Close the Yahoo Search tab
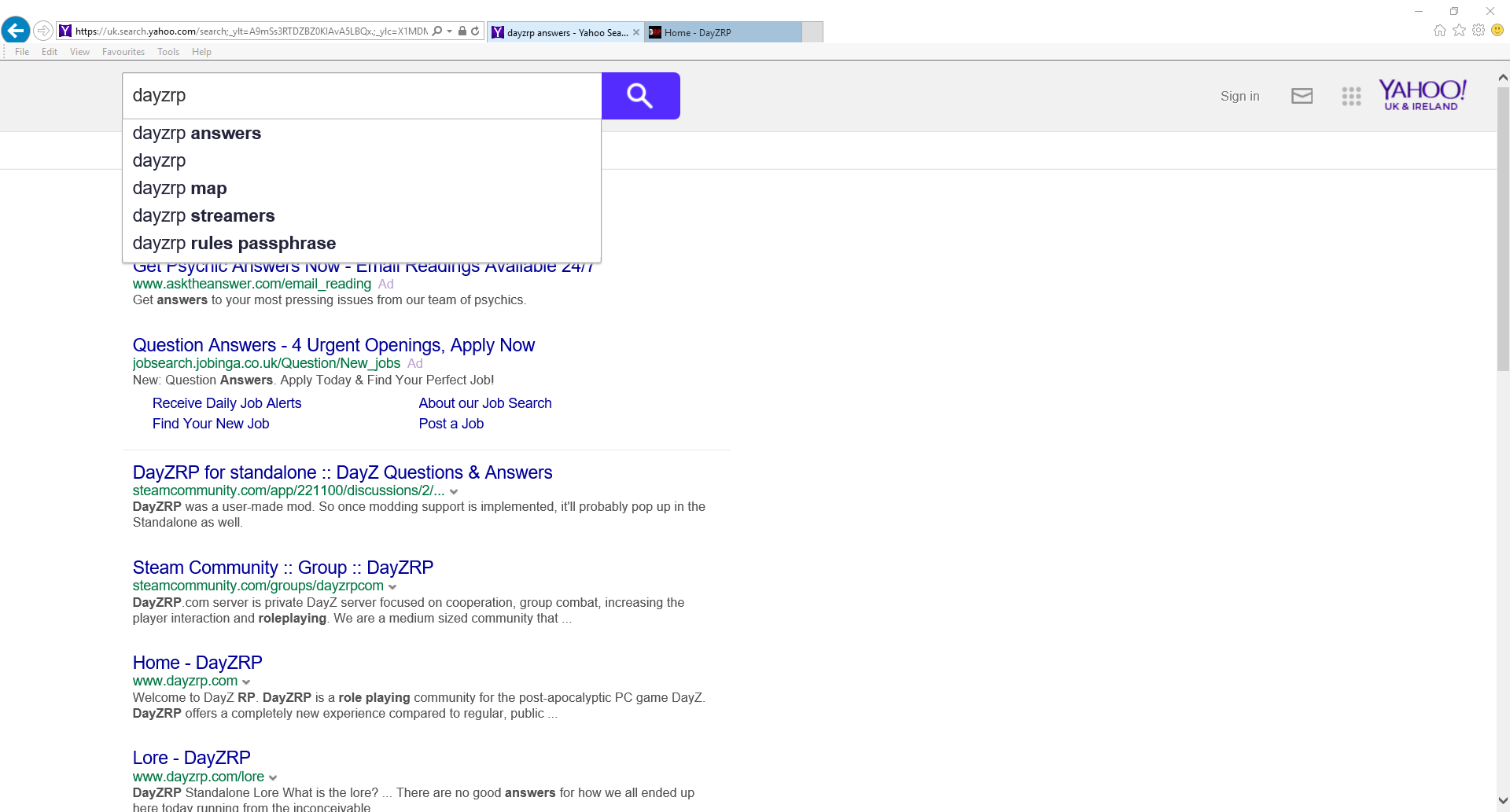This screenshot has height=812, width=1510. [x=636, y=32]
